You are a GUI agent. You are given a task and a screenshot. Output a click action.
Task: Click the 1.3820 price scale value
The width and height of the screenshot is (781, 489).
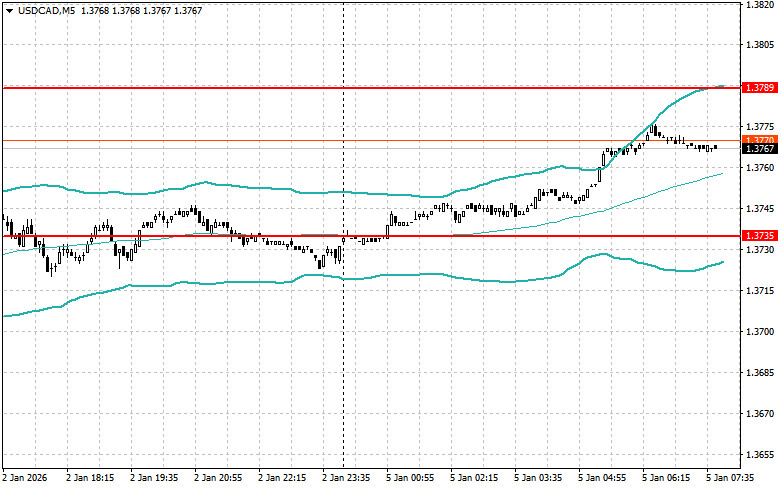(x=760, y=4)
